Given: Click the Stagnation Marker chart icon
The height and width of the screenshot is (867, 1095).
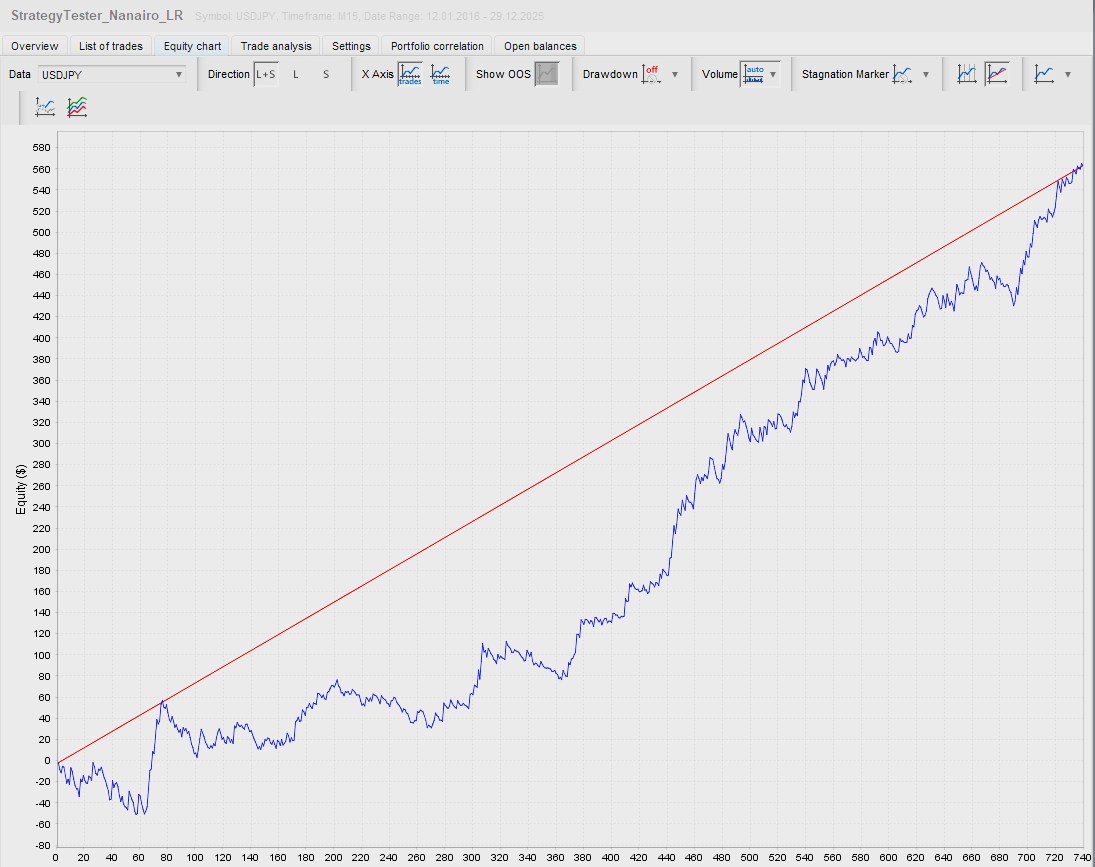Looking at the screenshot, I should (903, 74).
